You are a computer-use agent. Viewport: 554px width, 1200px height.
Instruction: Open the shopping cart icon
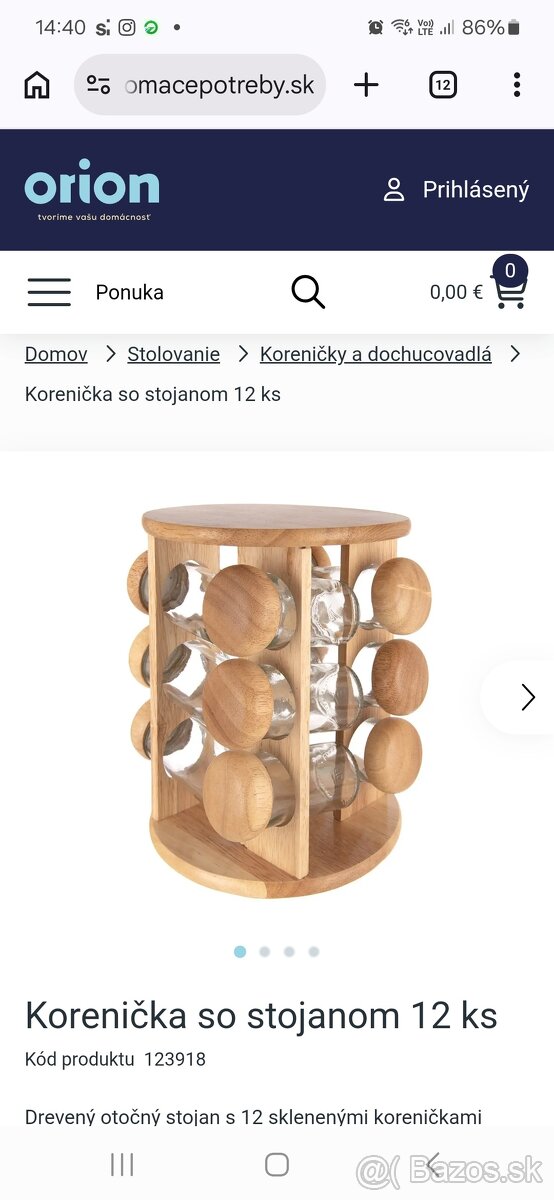pos(510,290)
